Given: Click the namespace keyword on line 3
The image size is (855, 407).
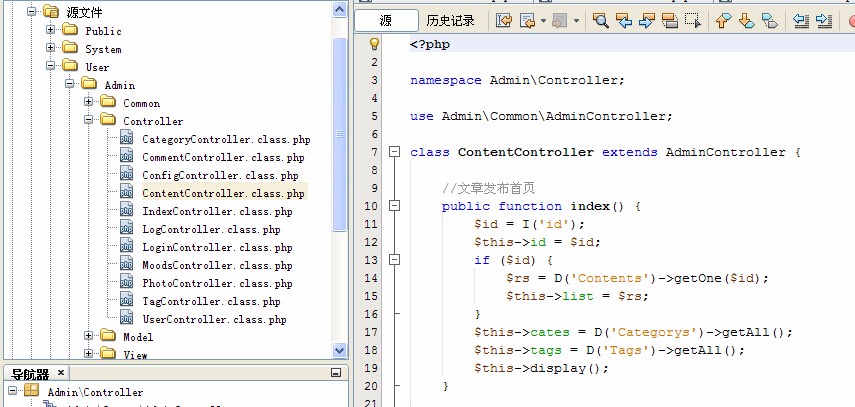Looking at the screenshot, I should [x=445, y=80].
